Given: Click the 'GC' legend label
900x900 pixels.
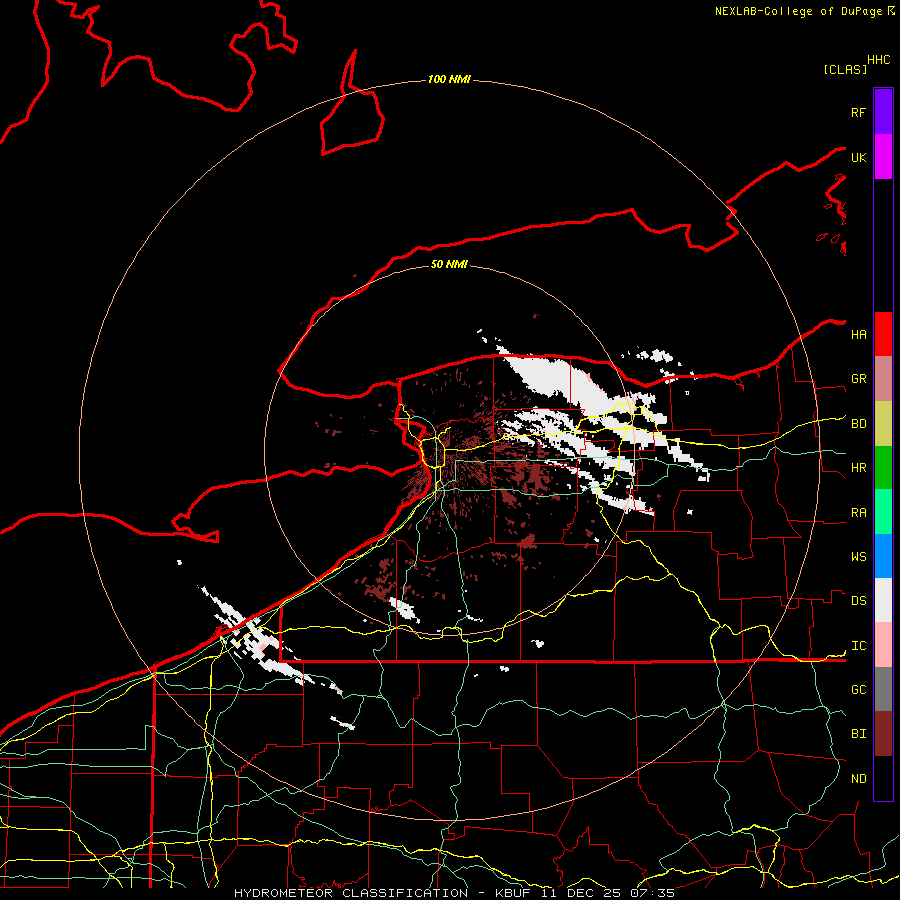Looking at the screenshot, I should [858, 690].
